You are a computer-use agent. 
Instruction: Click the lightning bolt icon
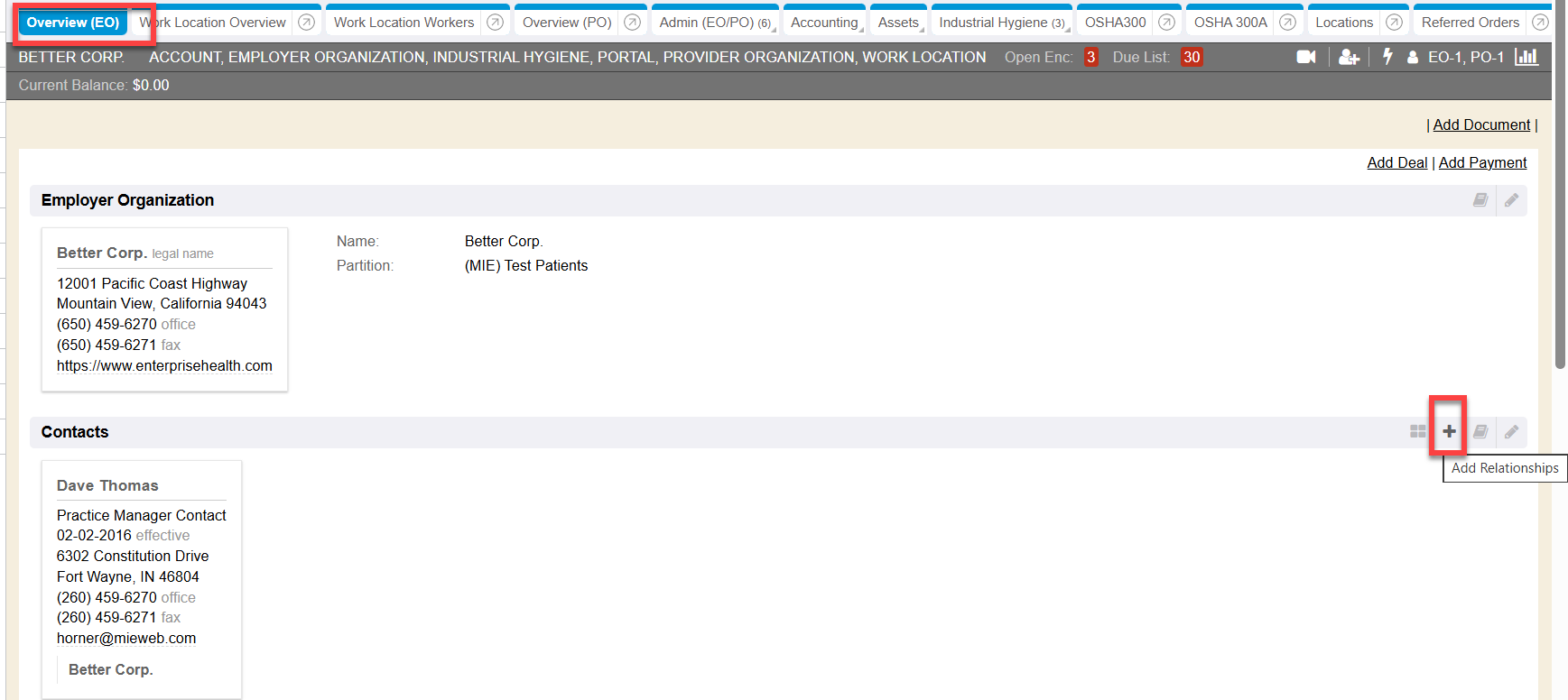tap(1387, 57)
